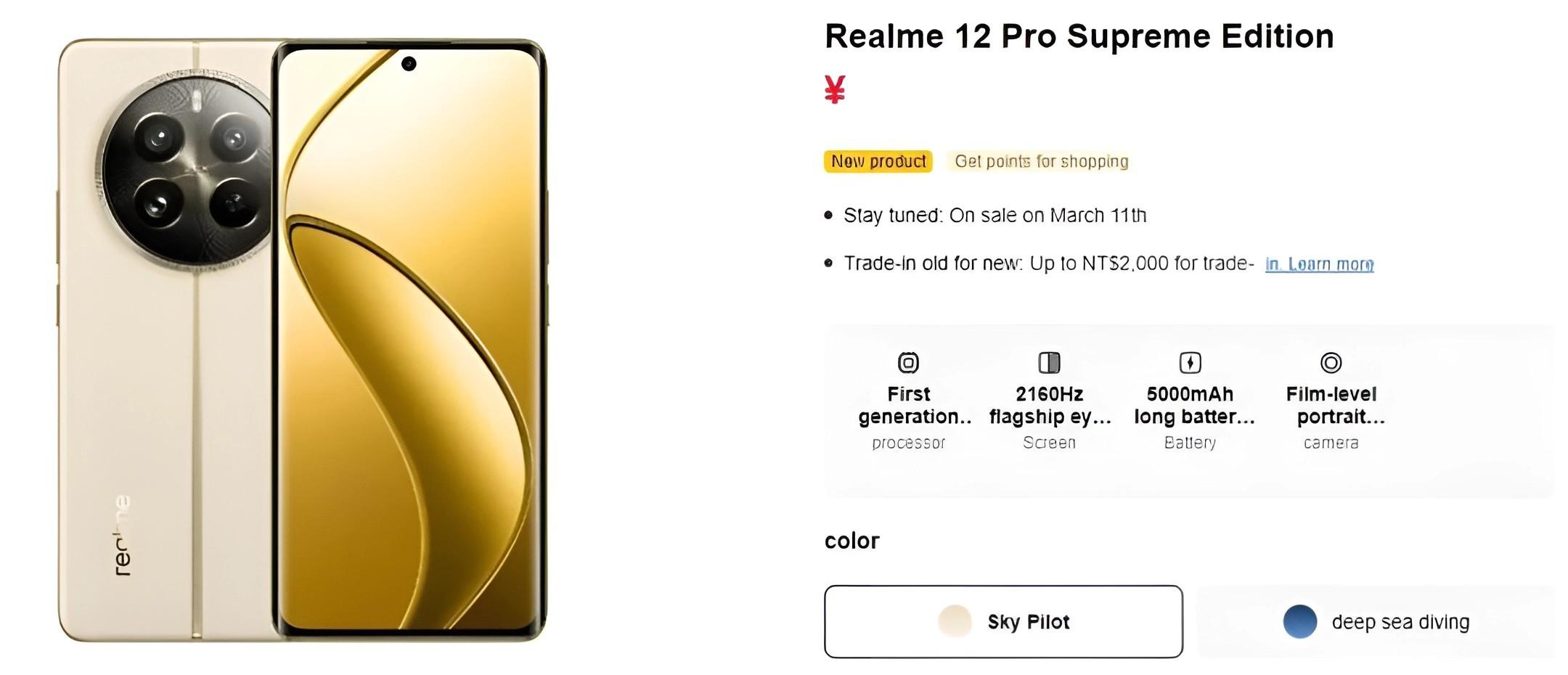
Task: Click the screen display icon
Action: click(1049, 362)
